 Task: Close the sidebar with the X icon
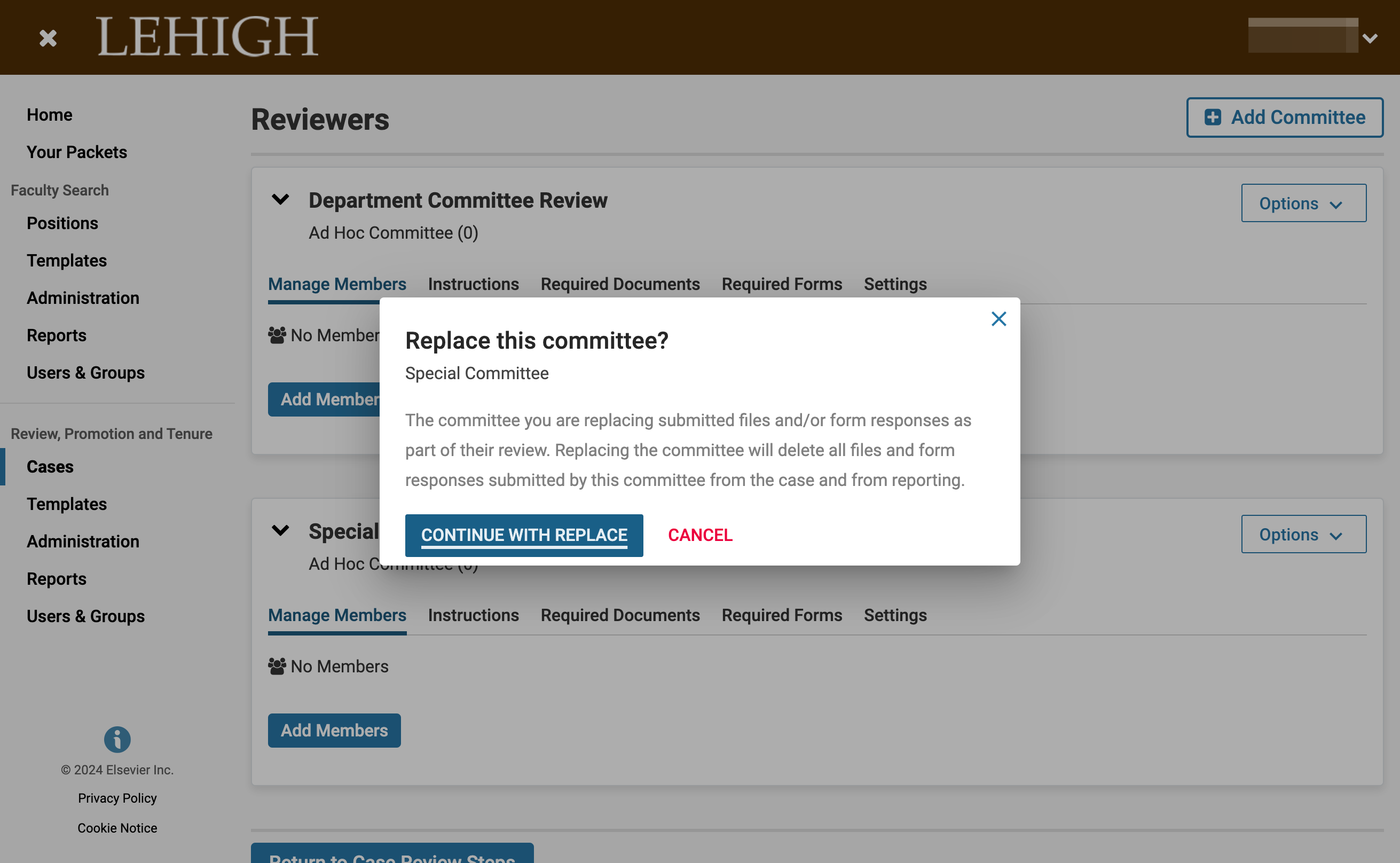coord(48,38)
